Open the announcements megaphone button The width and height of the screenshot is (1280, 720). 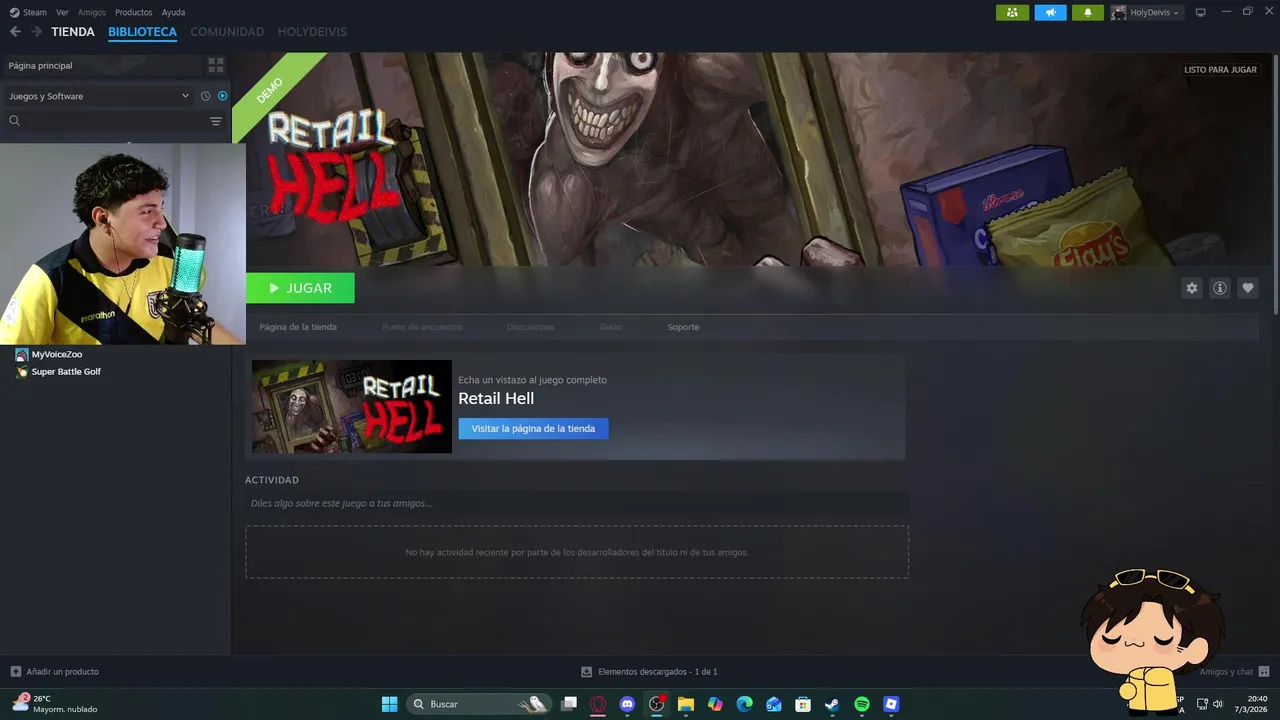point(1050,12)
